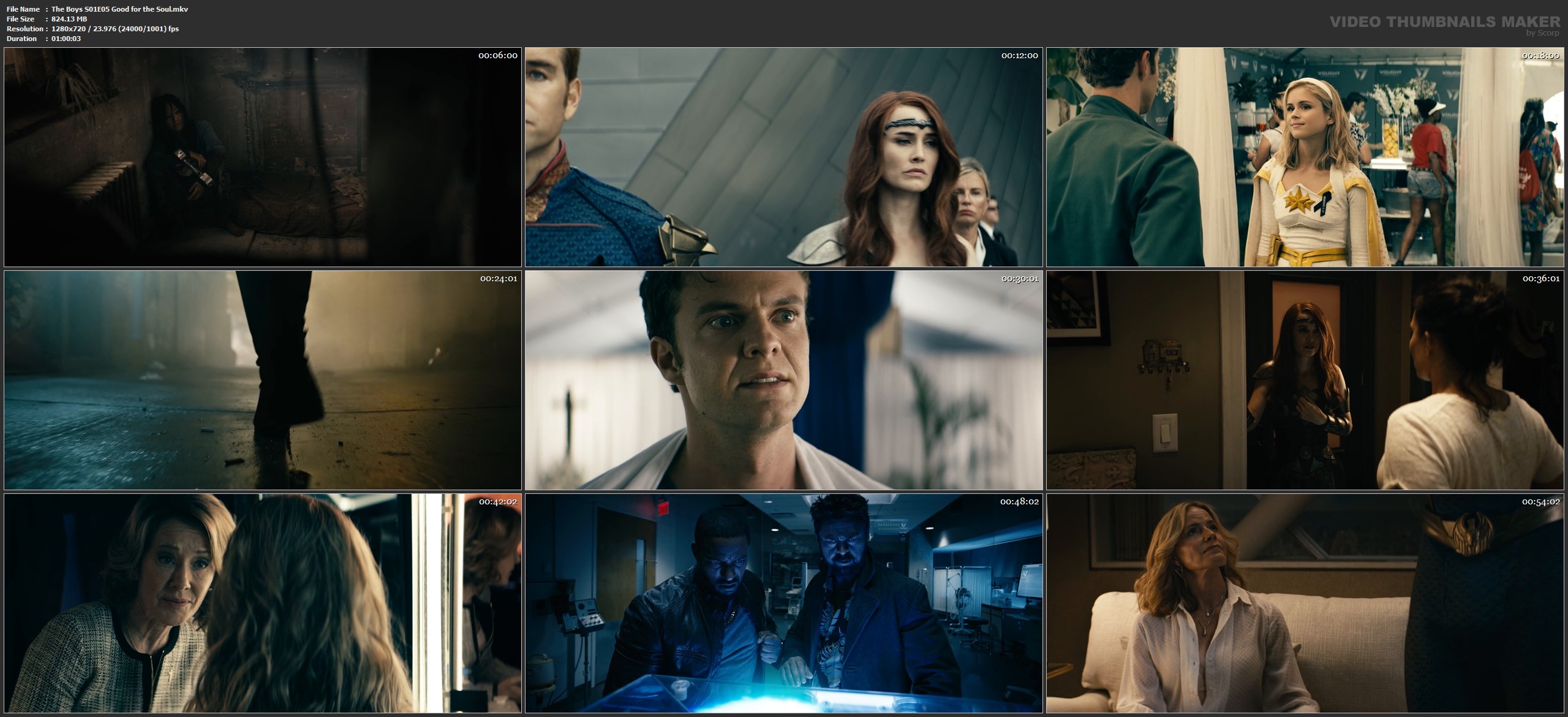Click the 00:12:00 timestamp label

tap(1019, 55)
